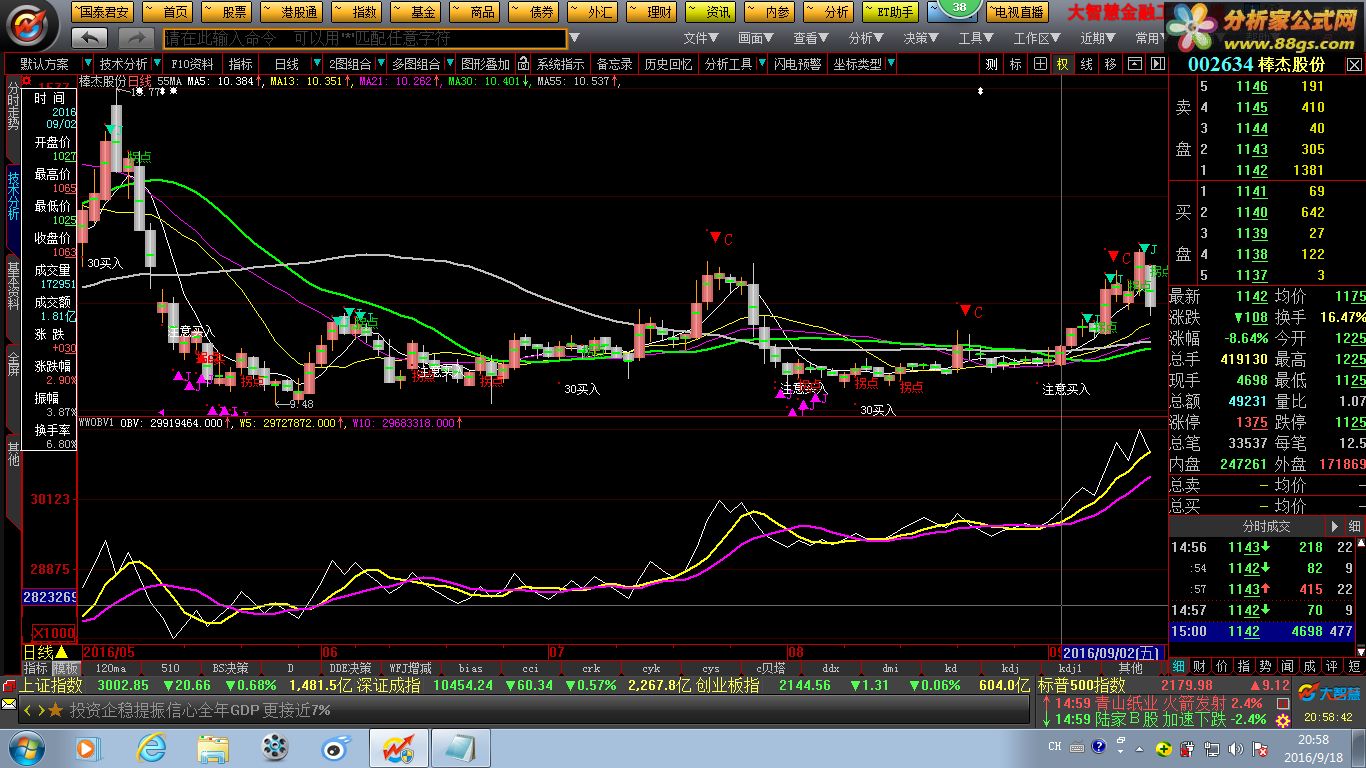Click the 线 line drawing tool
The image size is (1366, 768).
coord(1086,63)
